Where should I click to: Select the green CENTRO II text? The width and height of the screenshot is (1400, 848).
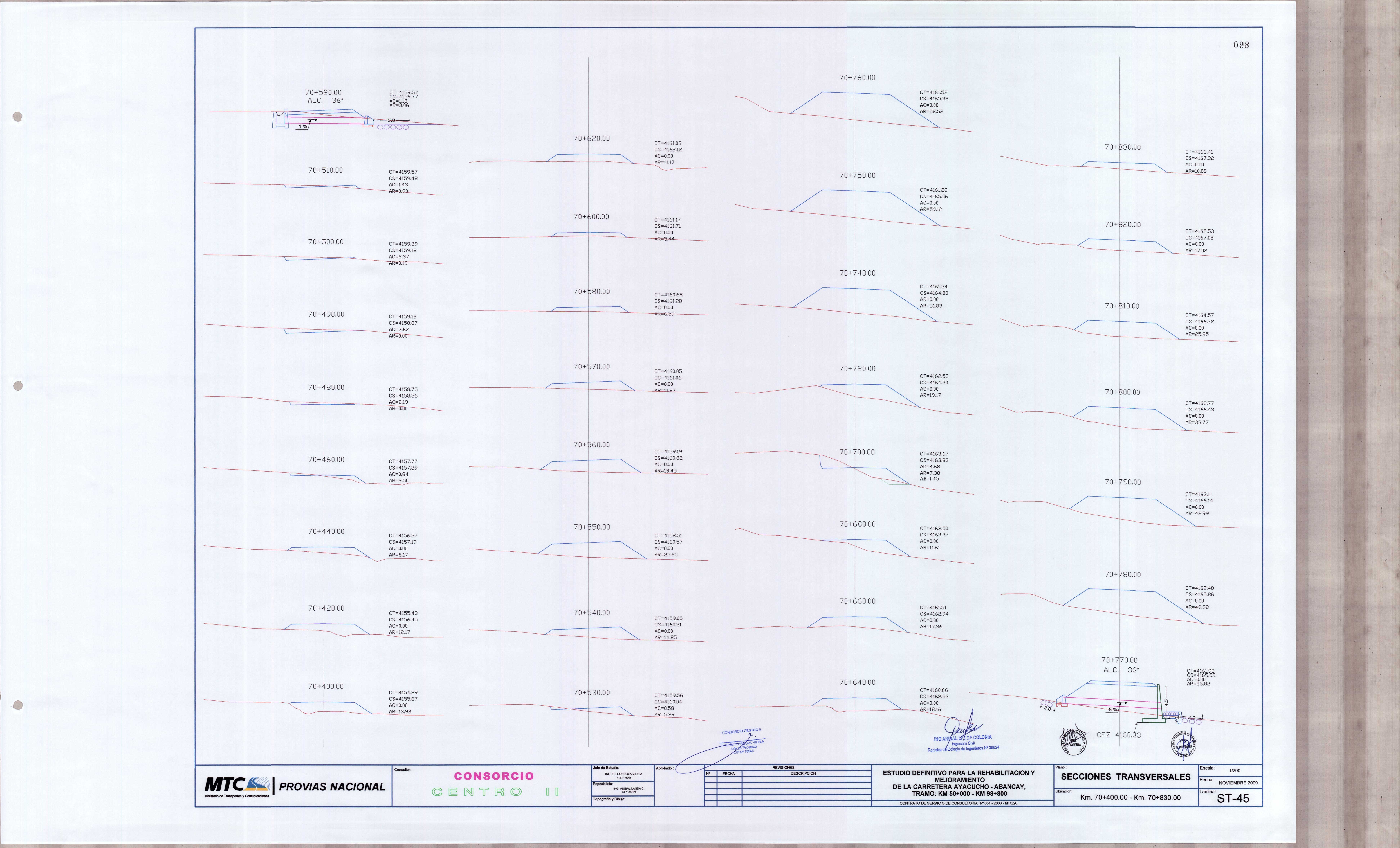pyautogui.click(x=495, y=792)
